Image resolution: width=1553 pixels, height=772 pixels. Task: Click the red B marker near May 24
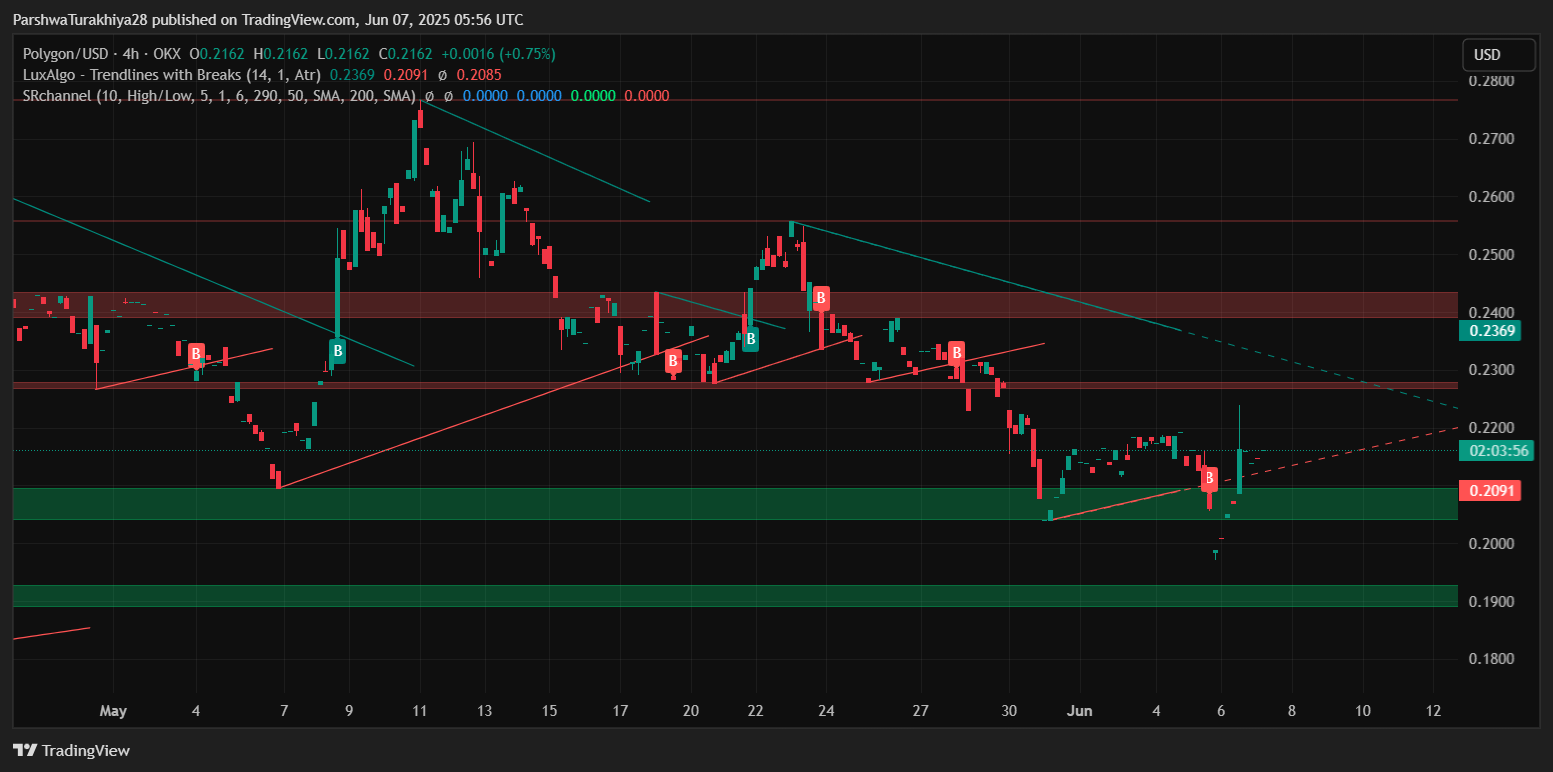tap(821, 297)
